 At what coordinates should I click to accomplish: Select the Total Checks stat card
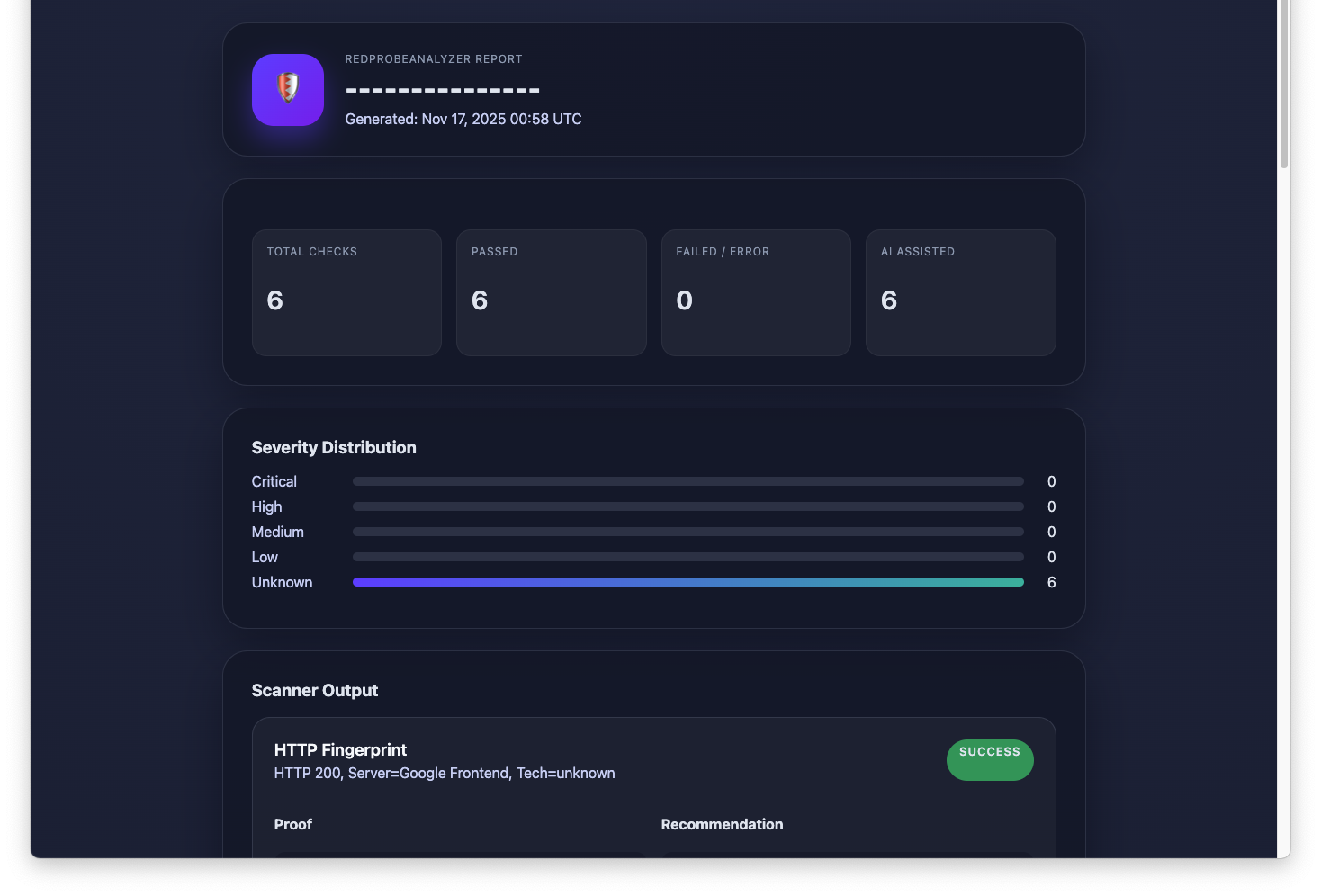pyautogui.click(x=346, y=292)
